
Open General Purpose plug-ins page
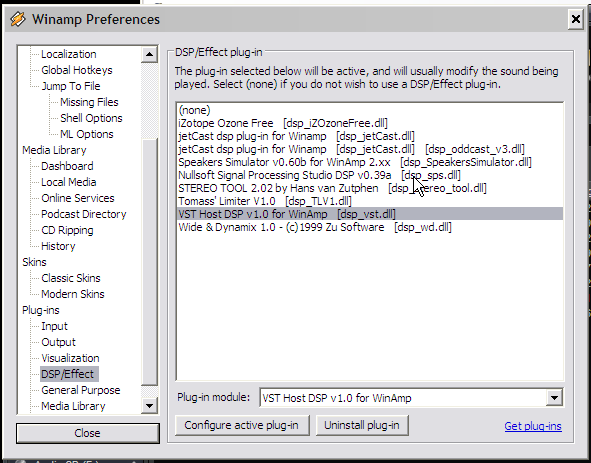tap(81, 390)
